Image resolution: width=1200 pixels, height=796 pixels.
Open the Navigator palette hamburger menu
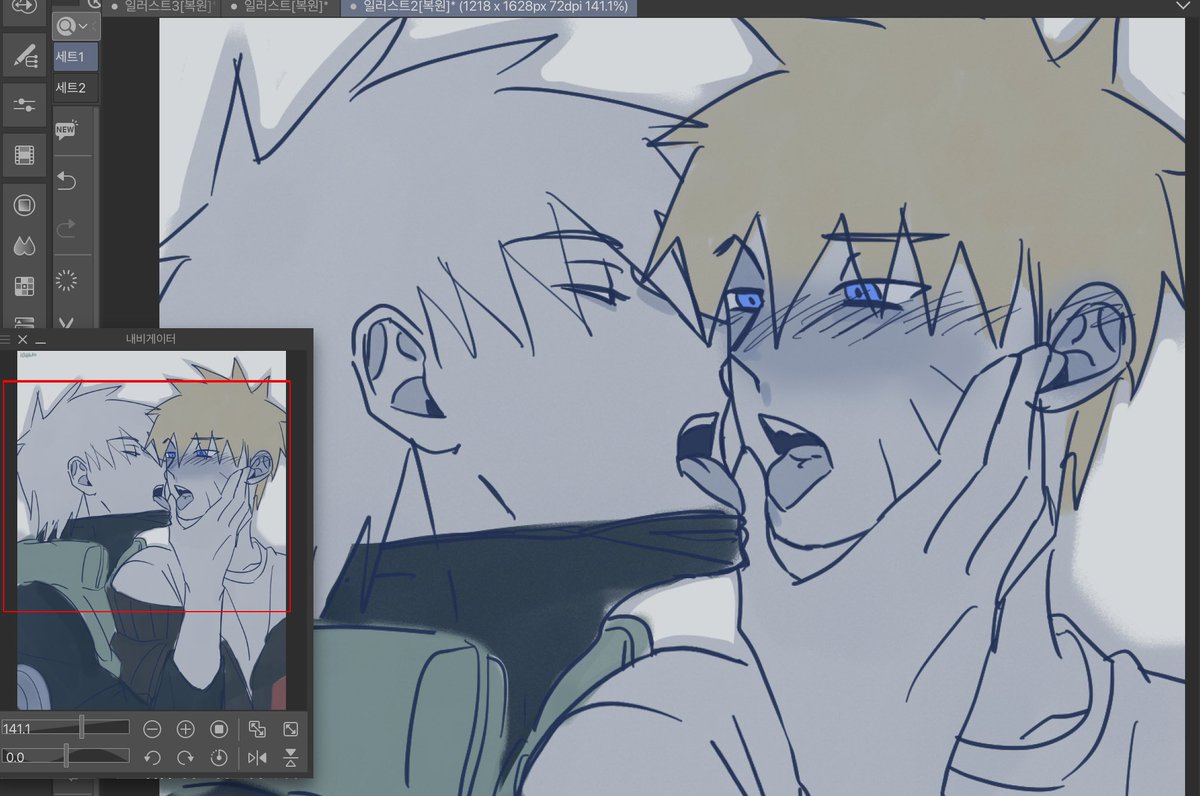[x=5, y=340]
